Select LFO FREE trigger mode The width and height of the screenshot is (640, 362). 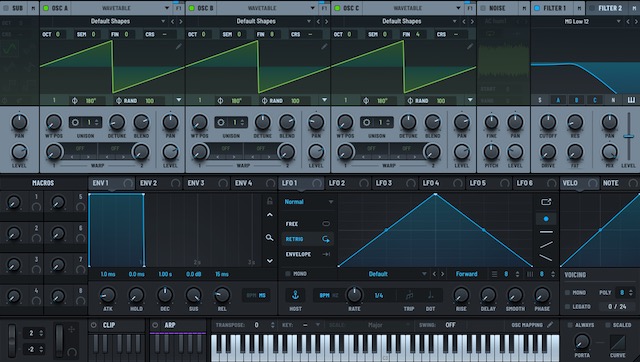point(308,224)
